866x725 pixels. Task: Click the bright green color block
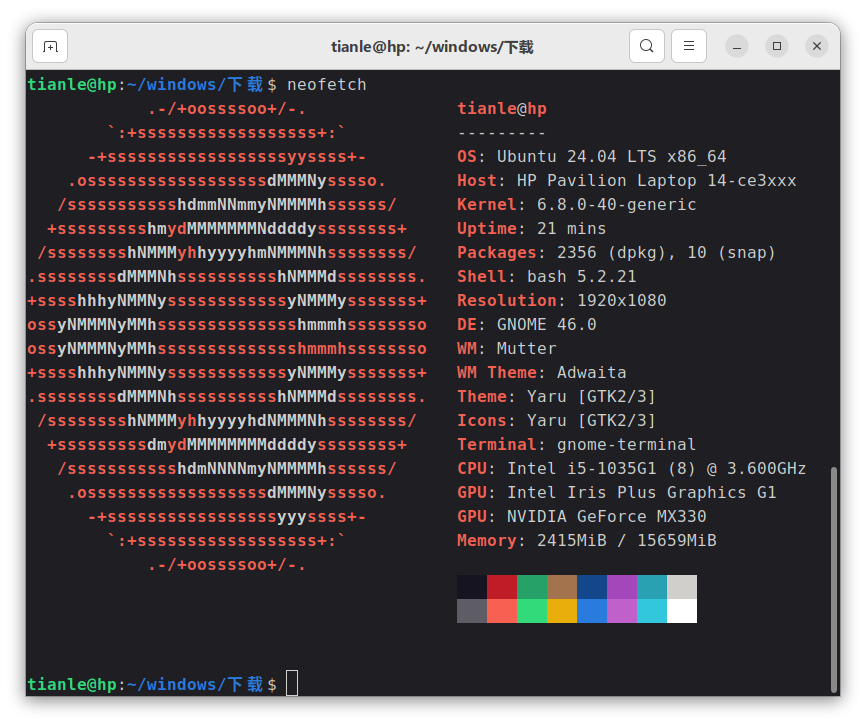click(532, 611)
